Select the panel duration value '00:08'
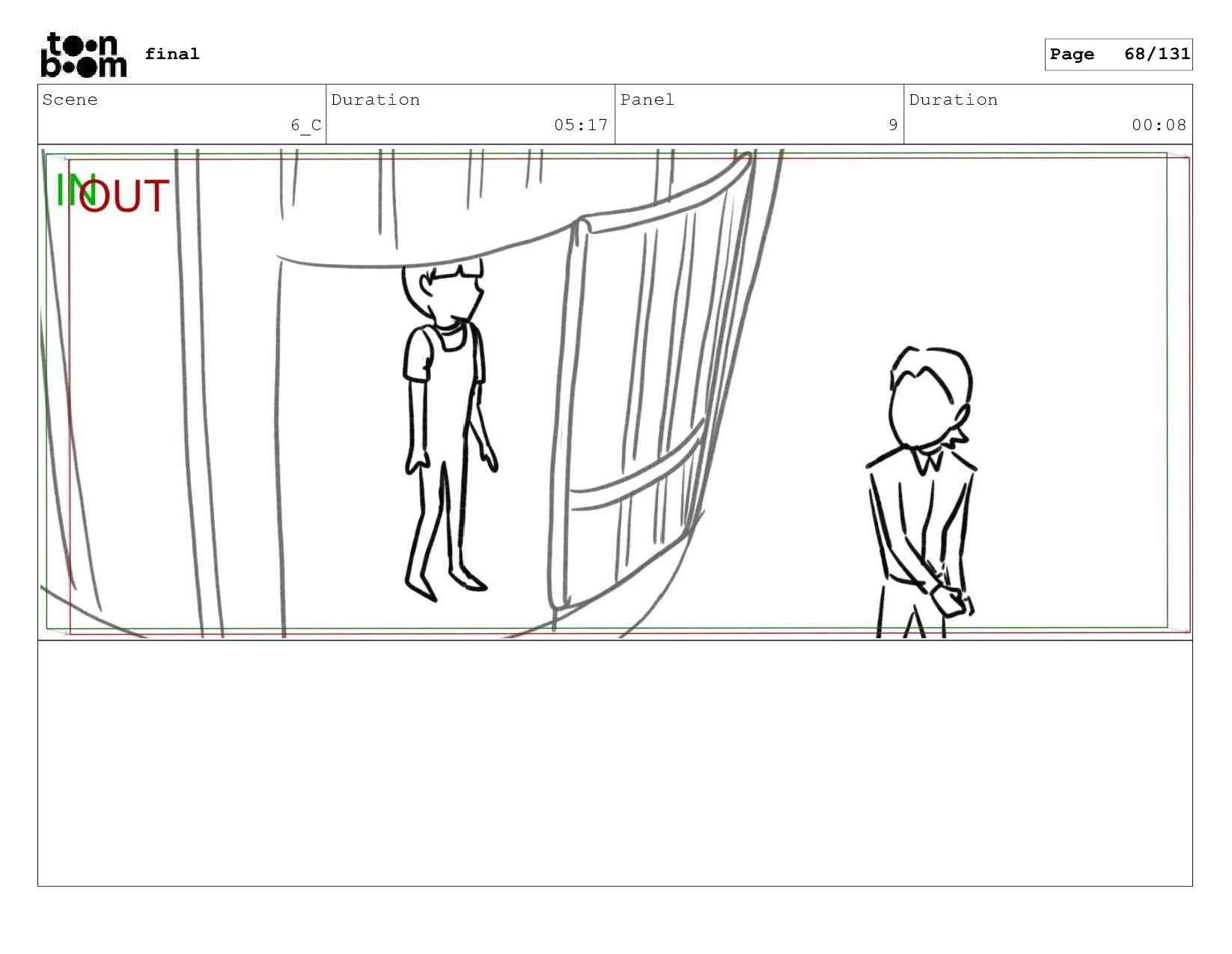This screenshot has height=954, width=1232. click(x=1159, y=125)
